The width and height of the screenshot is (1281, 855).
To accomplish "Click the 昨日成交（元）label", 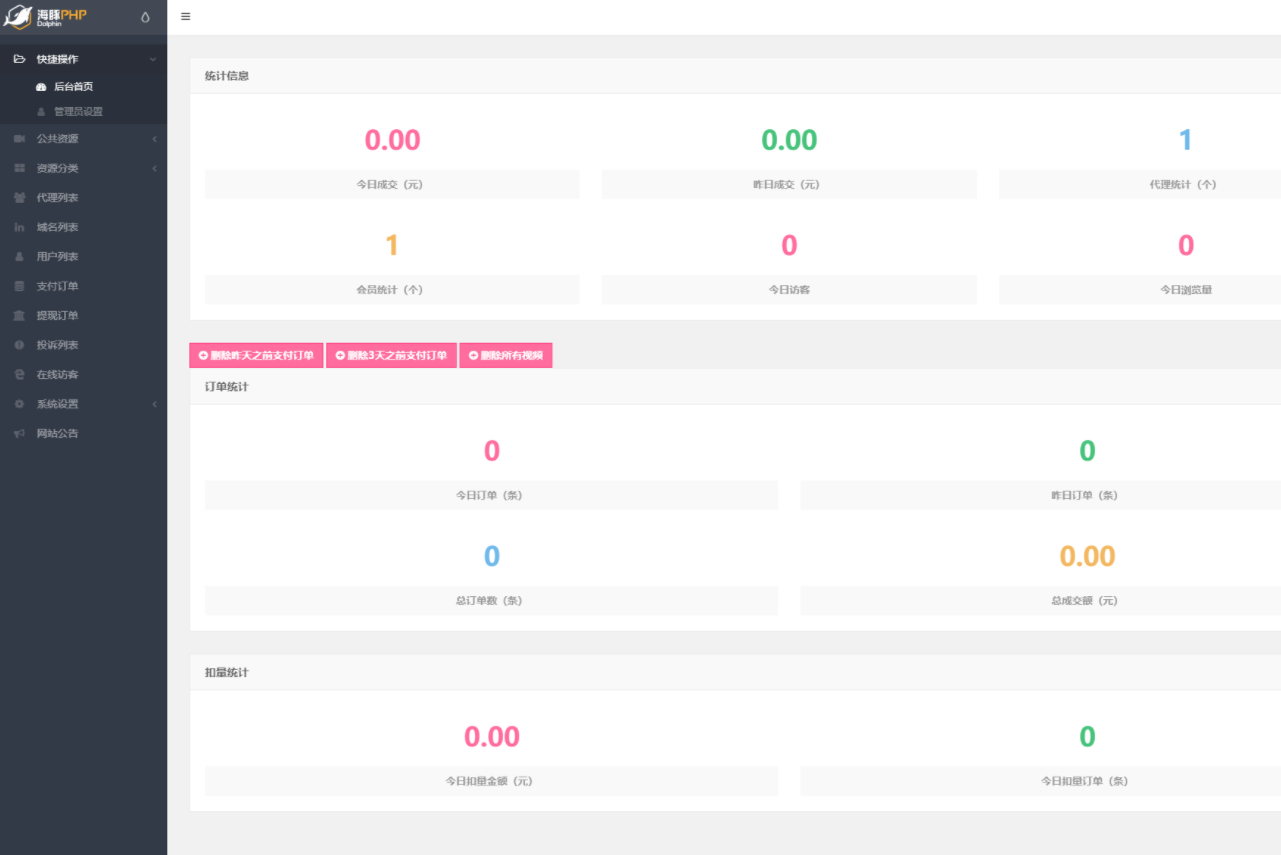I will (x=787, y=185).
